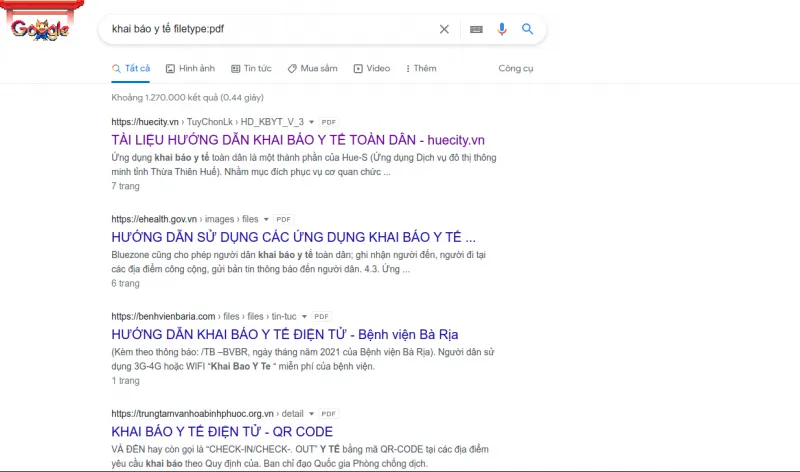Click the '6 trang' page count text

(126, 284)
